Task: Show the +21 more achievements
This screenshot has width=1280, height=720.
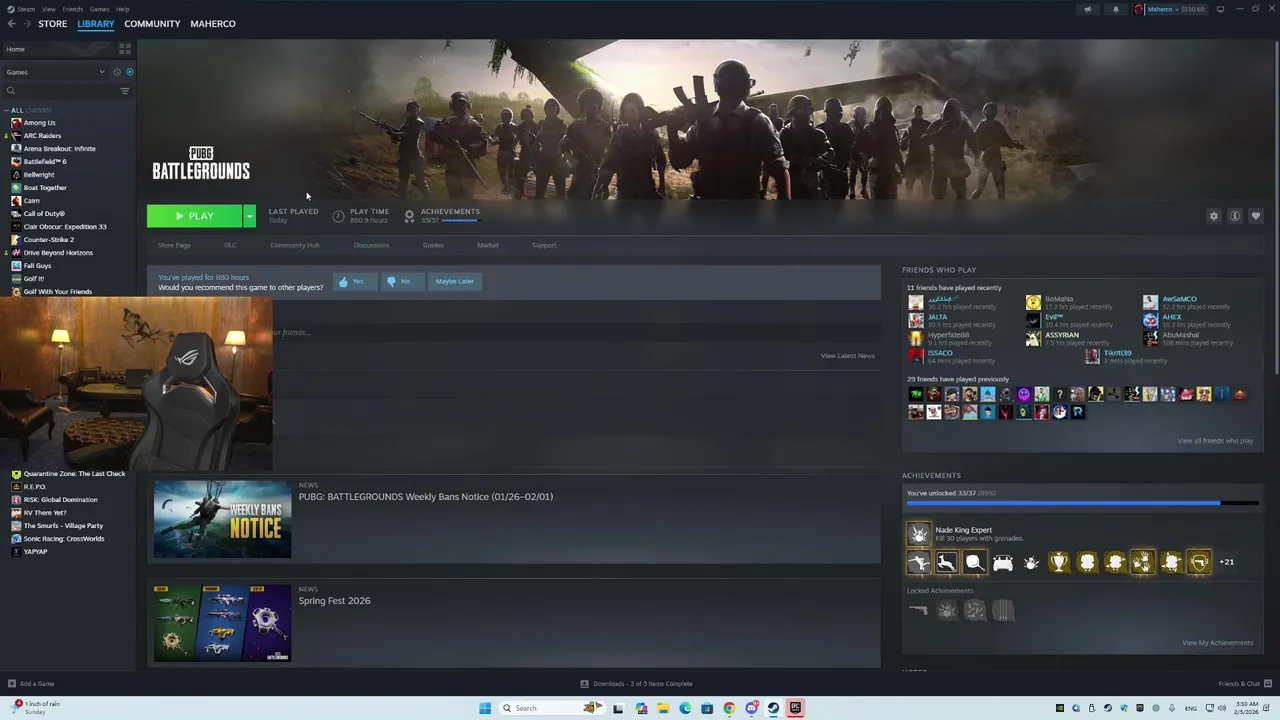Action: (x=1226, y=562)
